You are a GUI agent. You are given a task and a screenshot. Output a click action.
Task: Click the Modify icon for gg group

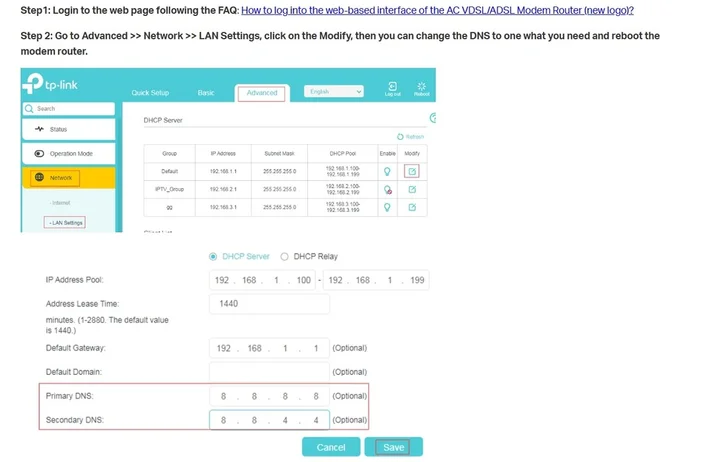click(411, 208)
